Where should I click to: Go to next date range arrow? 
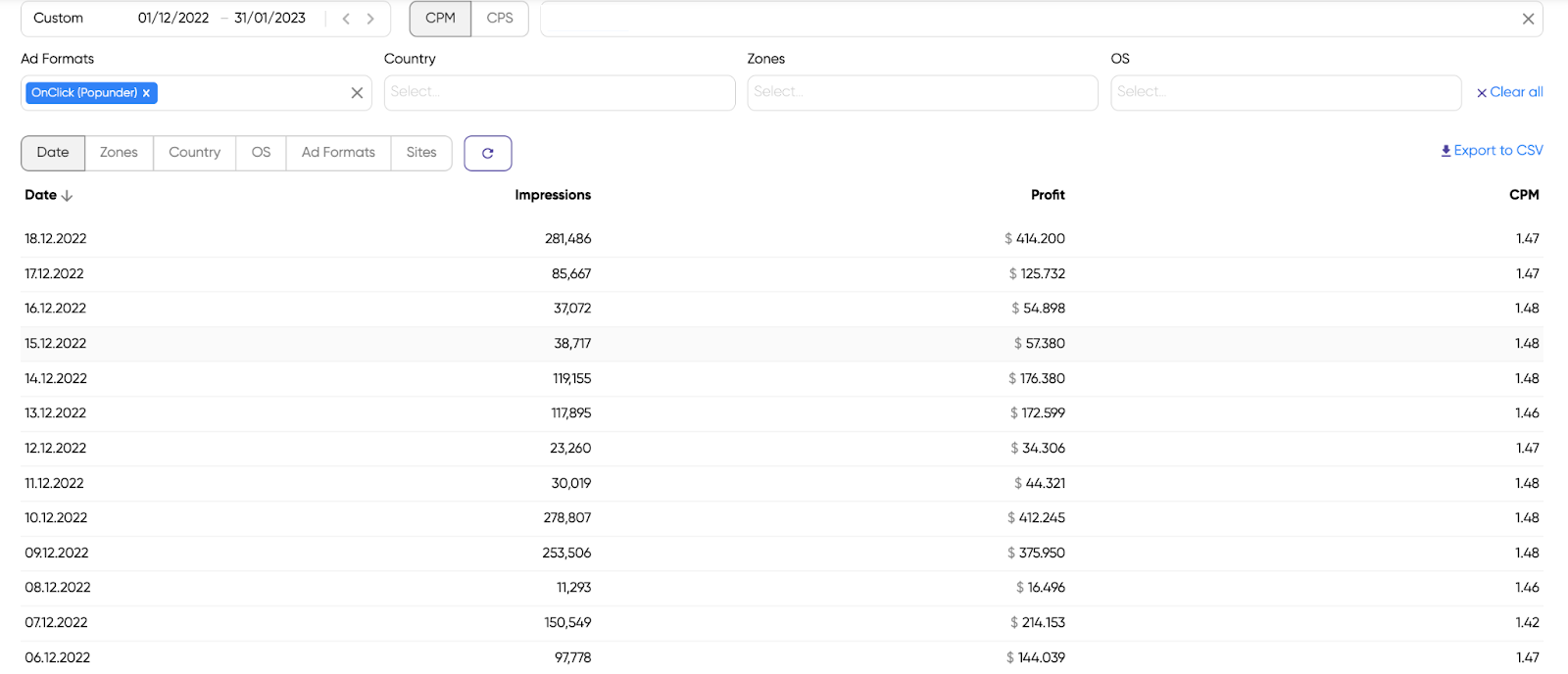click(370, 19)
